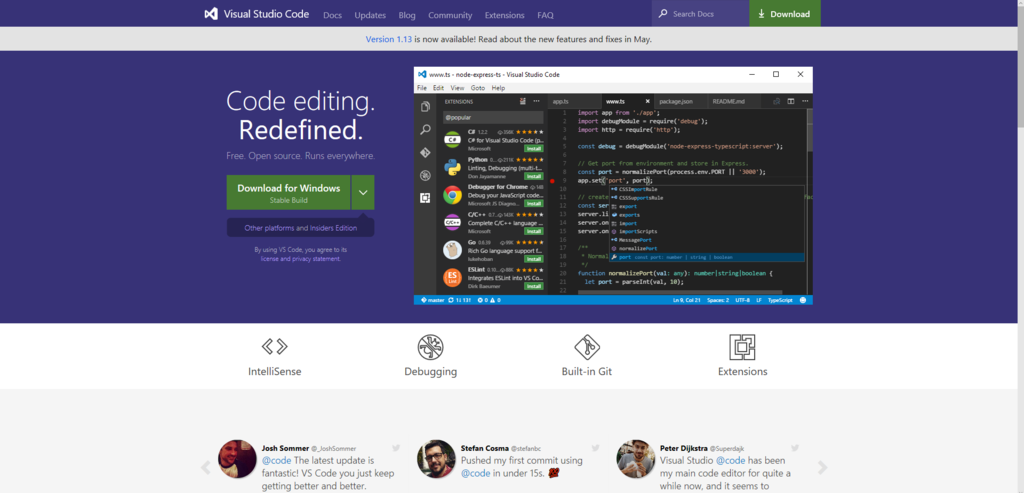Click the green Download button in header
Viewport: 1024px width, 493px height.
tap(785, 14)
